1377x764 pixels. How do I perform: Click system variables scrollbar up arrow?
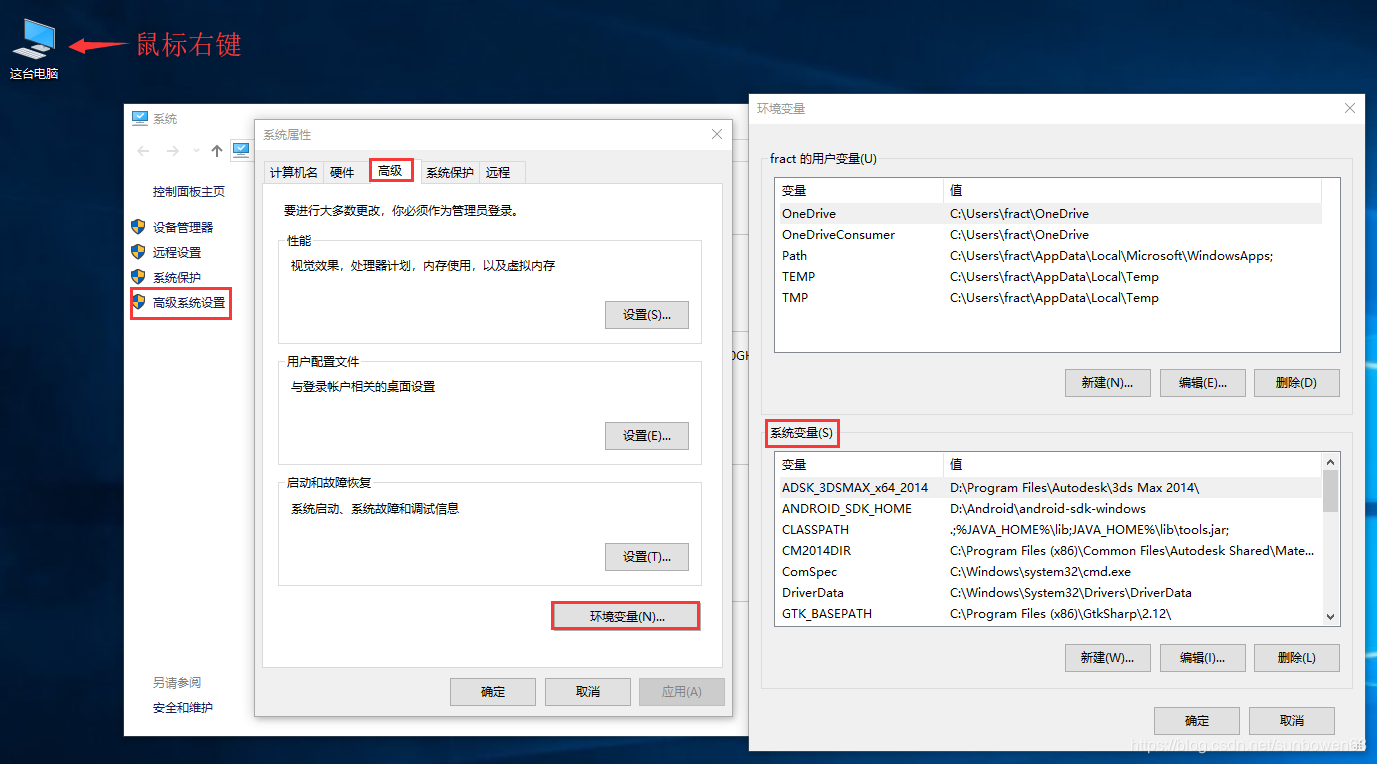[x=1330, y=462]
